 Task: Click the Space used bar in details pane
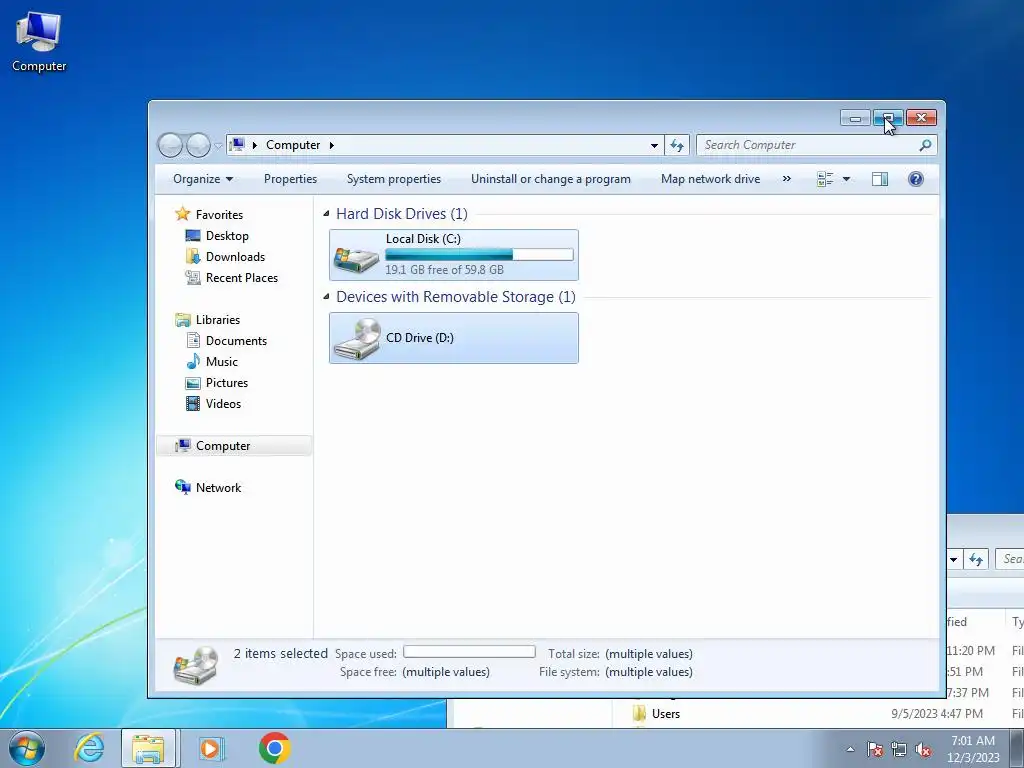coord(469,651)
